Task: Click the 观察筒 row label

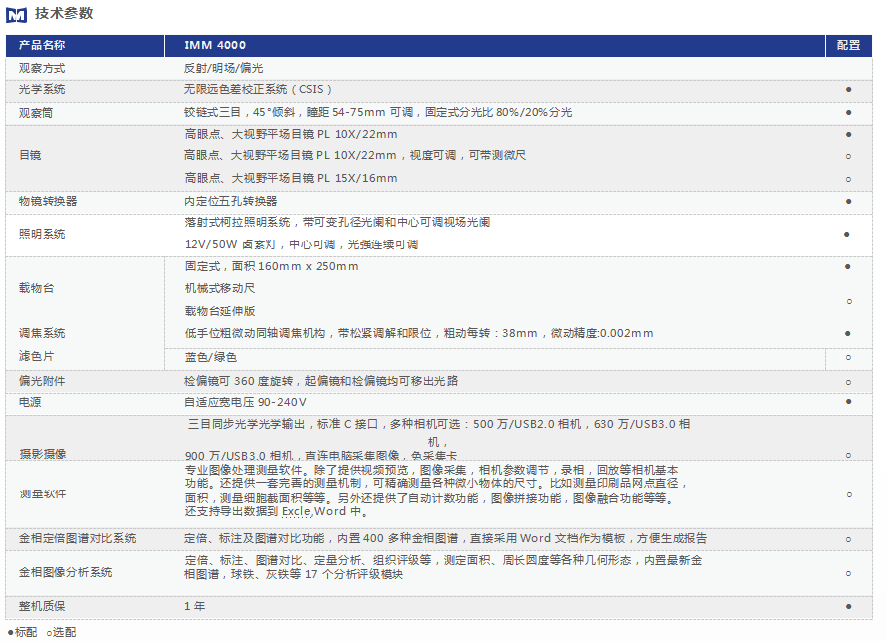Action: pyautogui.click(x=36, y=113)
